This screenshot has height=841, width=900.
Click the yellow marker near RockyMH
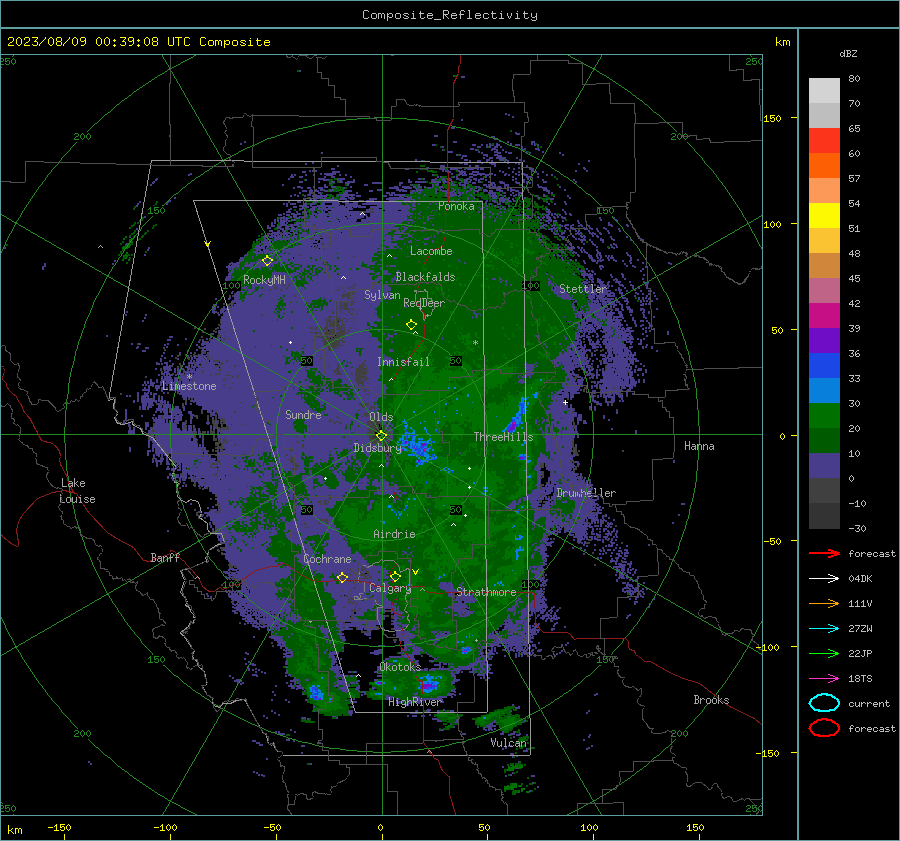pyautogui.click(x=267, y=261)
